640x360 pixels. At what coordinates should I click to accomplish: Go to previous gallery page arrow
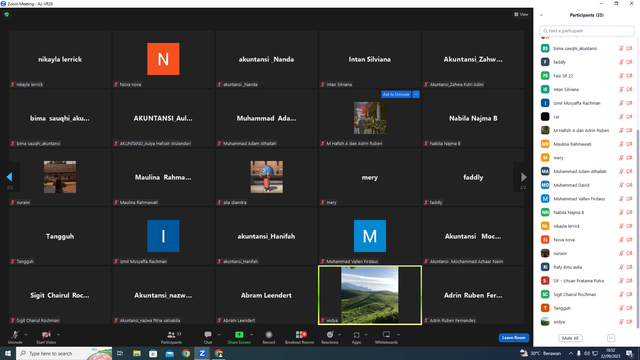click(9, 177)
